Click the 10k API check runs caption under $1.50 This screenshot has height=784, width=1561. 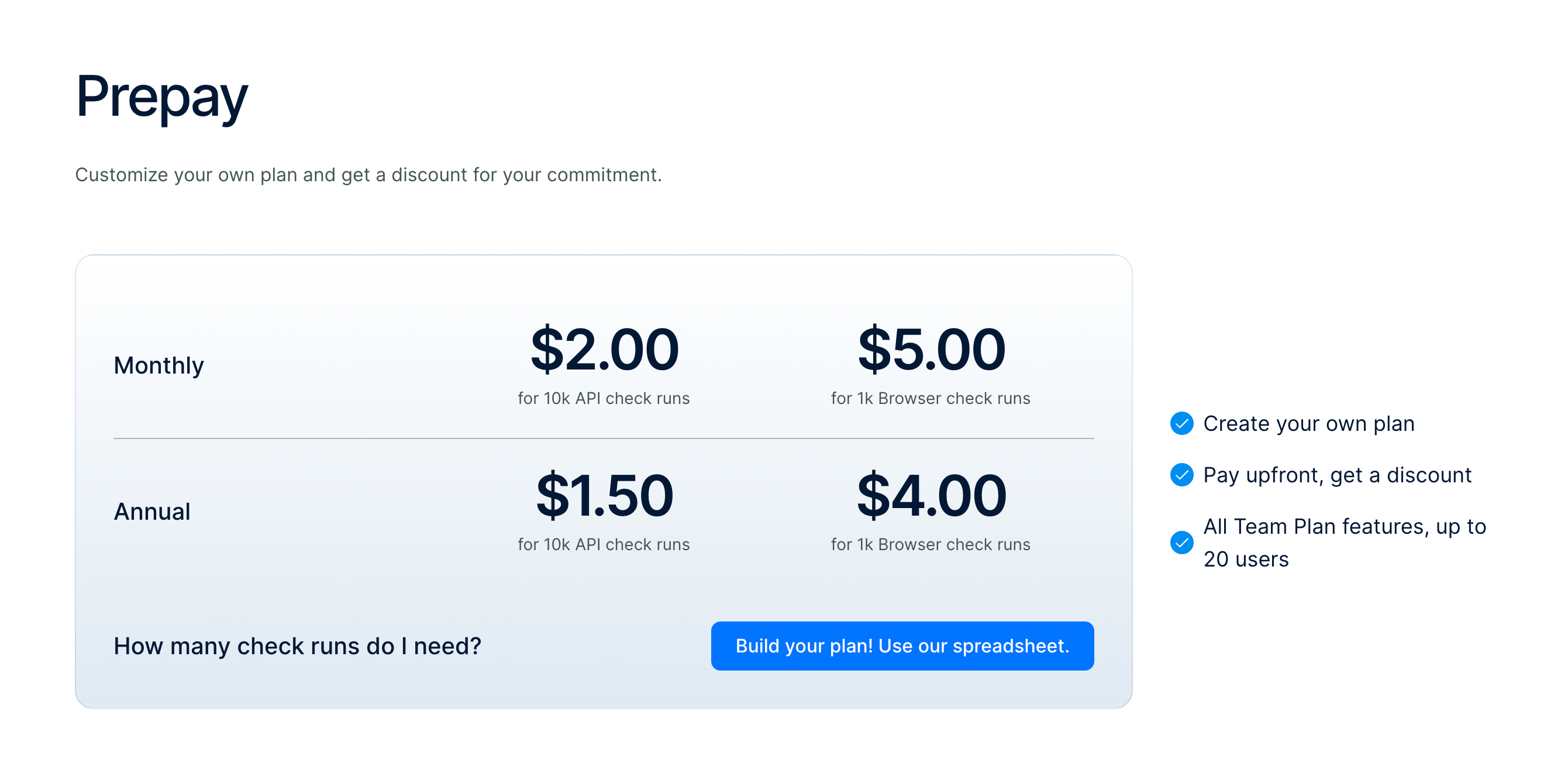pyautogui.click(x=604, y=545)
